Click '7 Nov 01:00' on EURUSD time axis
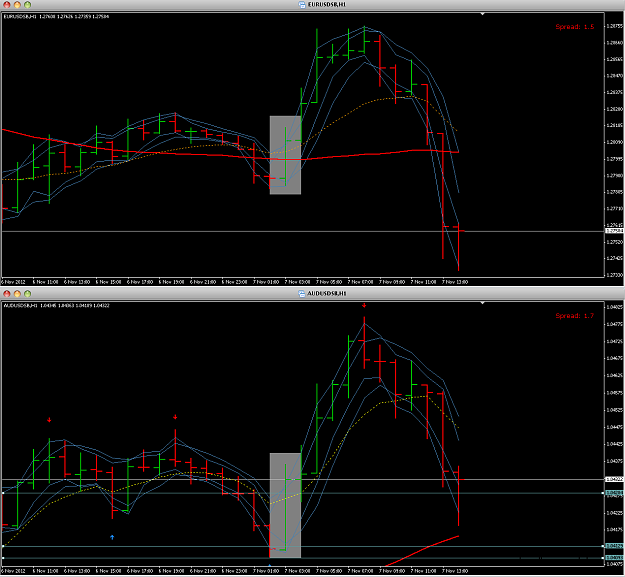Screen dimensions: 625x577 pyautogui.click(x=266, y=282)
